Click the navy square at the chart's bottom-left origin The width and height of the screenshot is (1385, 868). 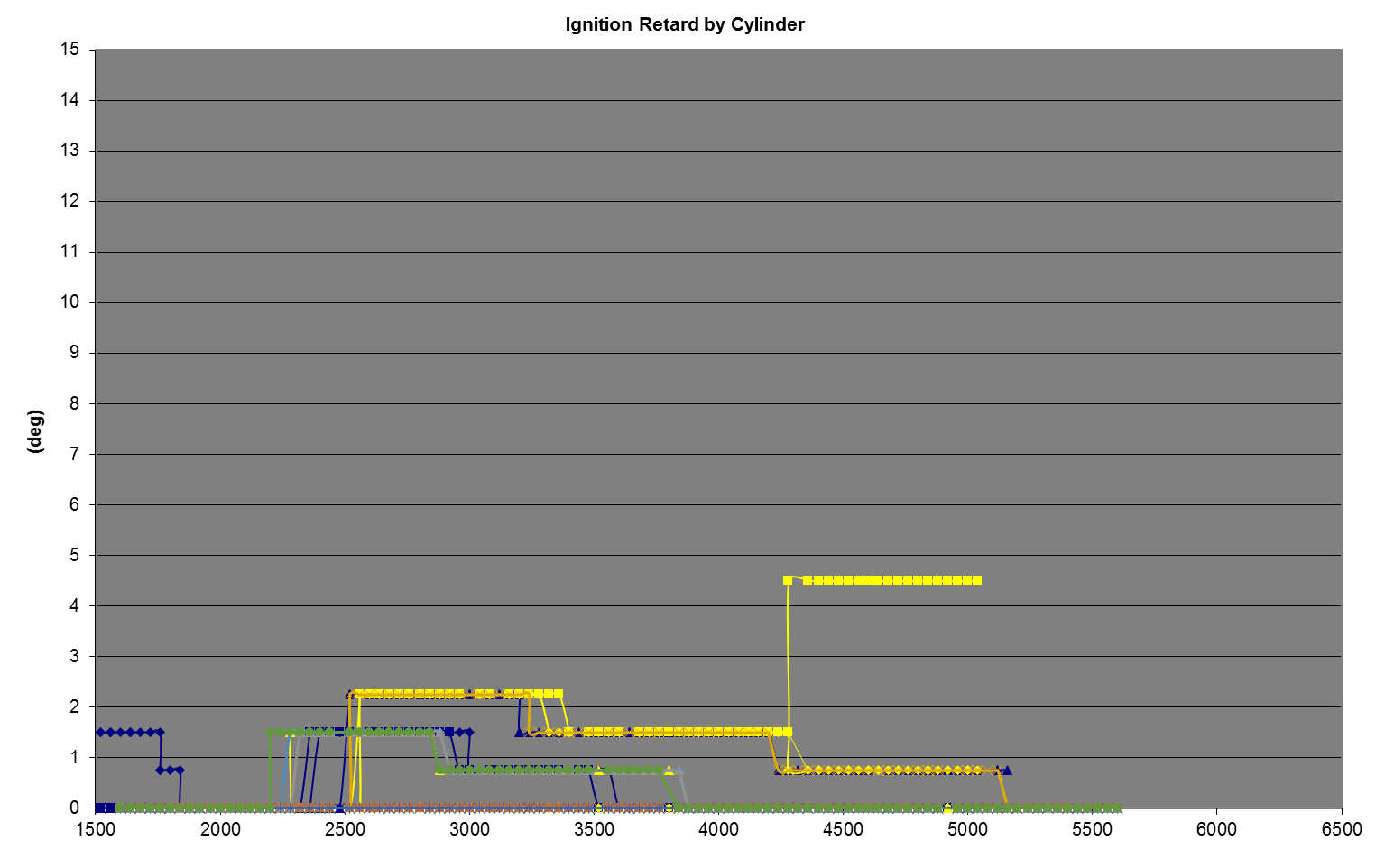point(105,808)
